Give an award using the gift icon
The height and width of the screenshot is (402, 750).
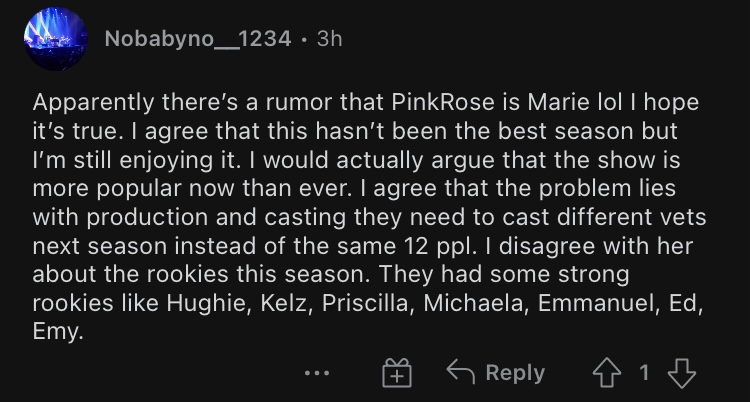pyautogui.click(x=397, y=373)
